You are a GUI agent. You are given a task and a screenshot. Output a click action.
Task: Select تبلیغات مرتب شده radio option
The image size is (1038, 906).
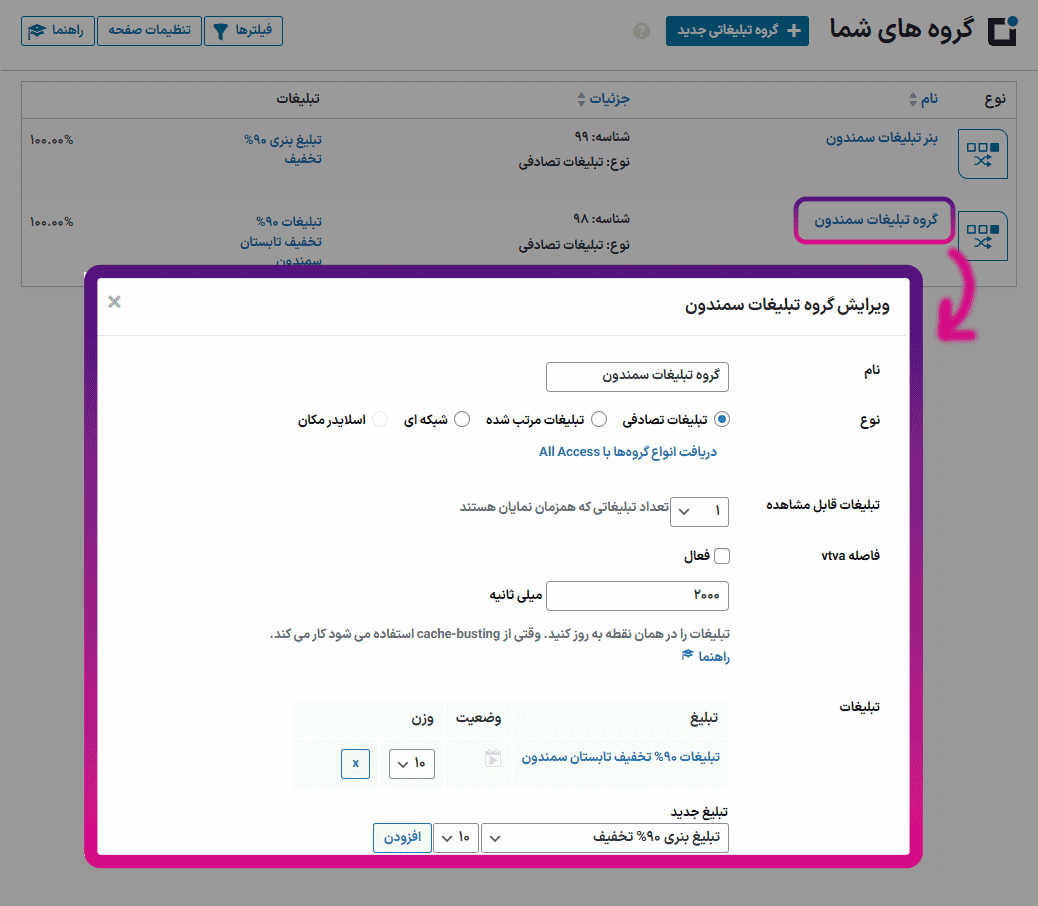click(599, 420)
